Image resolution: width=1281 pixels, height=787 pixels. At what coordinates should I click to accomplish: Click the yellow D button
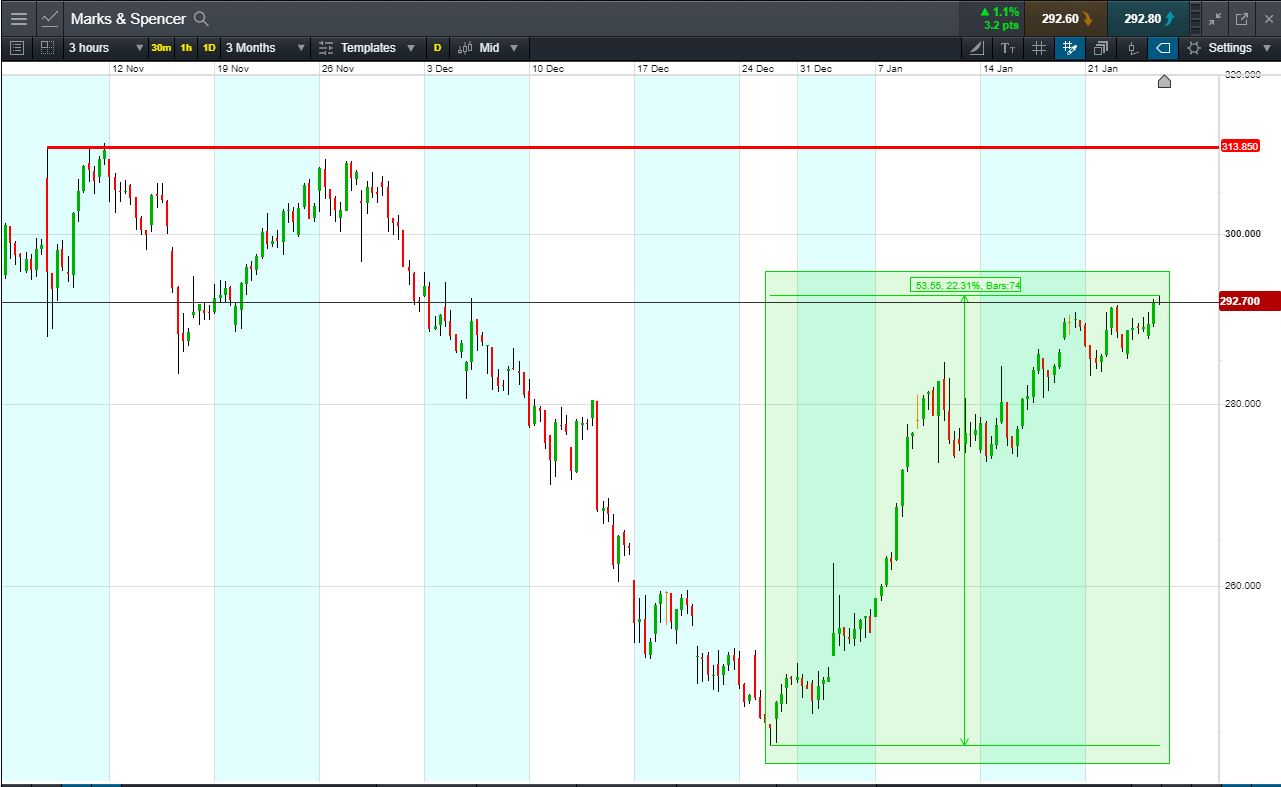tap(437, 47)
